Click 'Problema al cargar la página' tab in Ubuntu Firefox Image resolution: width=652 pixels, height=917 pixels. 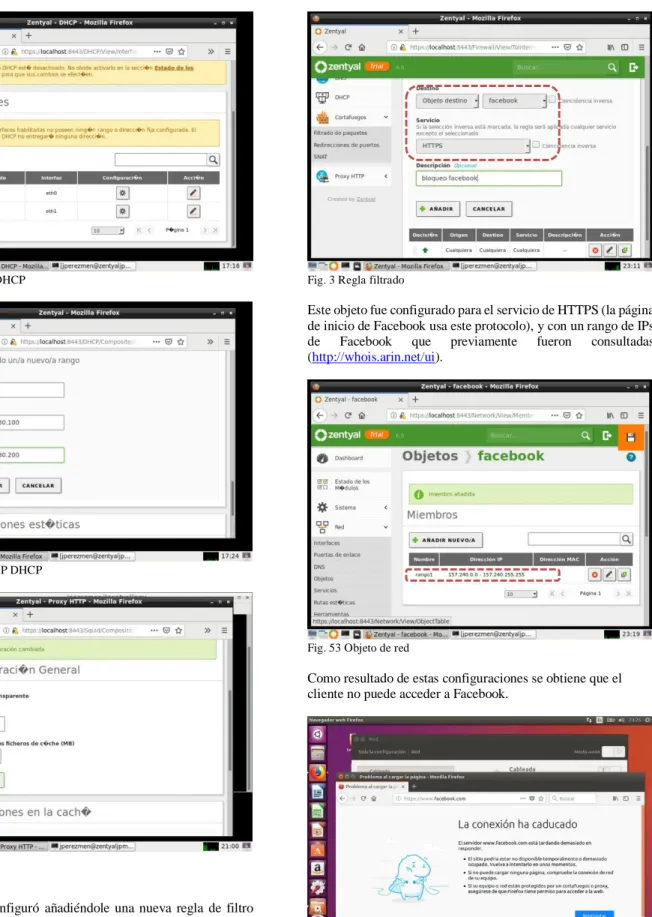point(370,787)
